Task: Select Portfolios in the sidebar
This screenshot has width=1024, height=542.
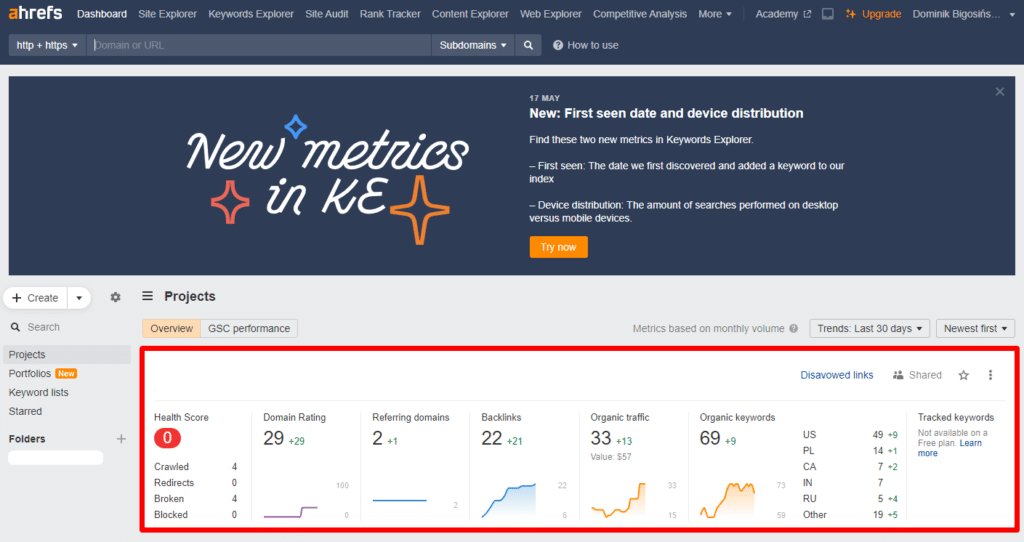Action: click(x=29, y=374)
